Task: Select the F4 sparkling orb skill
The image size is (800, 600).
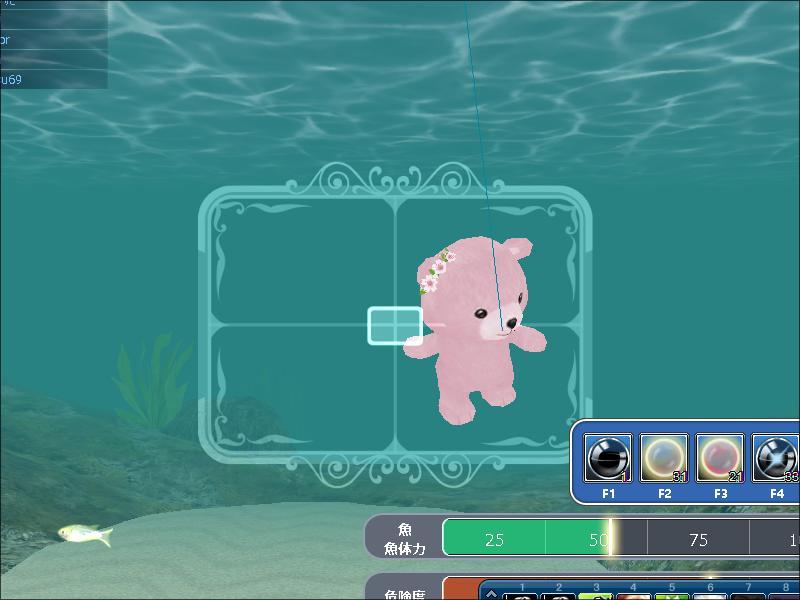Action: tap(776, 459)
